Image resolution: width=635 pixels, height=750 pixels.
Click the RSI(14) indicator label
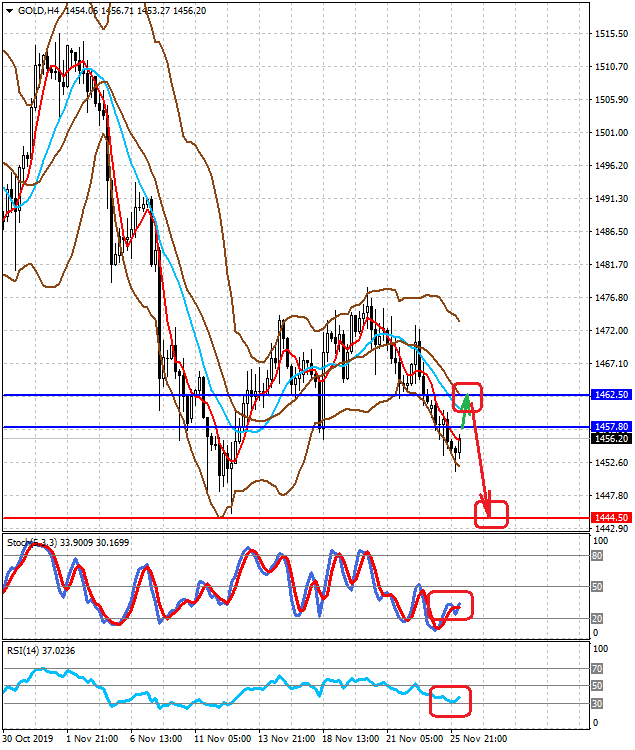[x=22, y=651]
